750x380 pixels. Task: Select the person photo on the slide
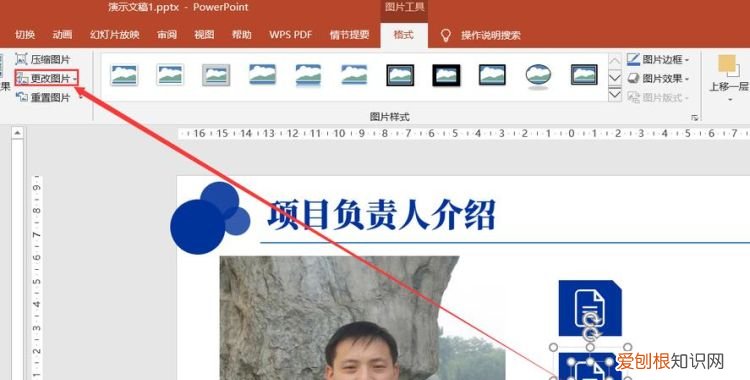coord(362,318)
